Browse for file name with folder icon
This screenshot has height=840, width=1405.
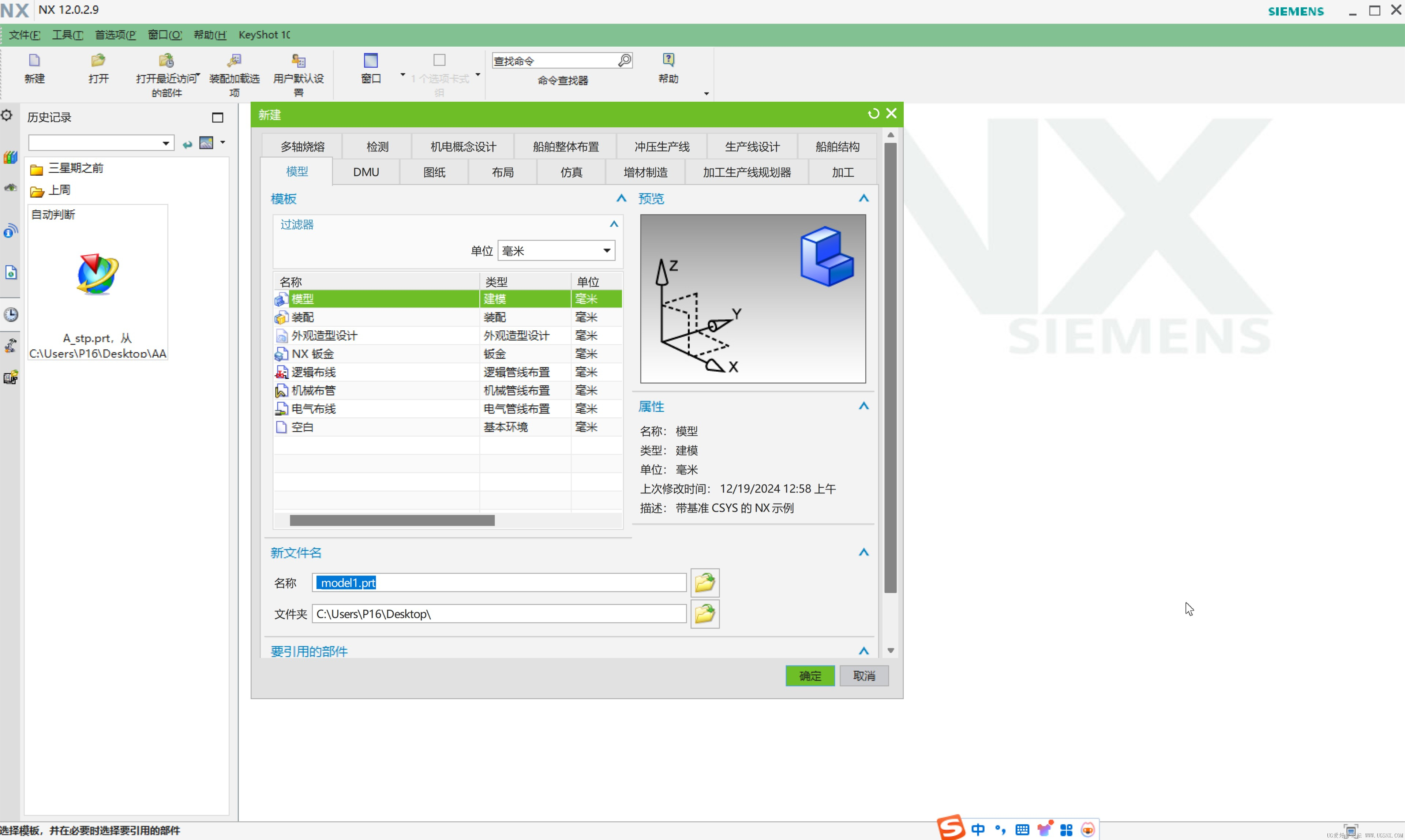(x=705, y=582)
